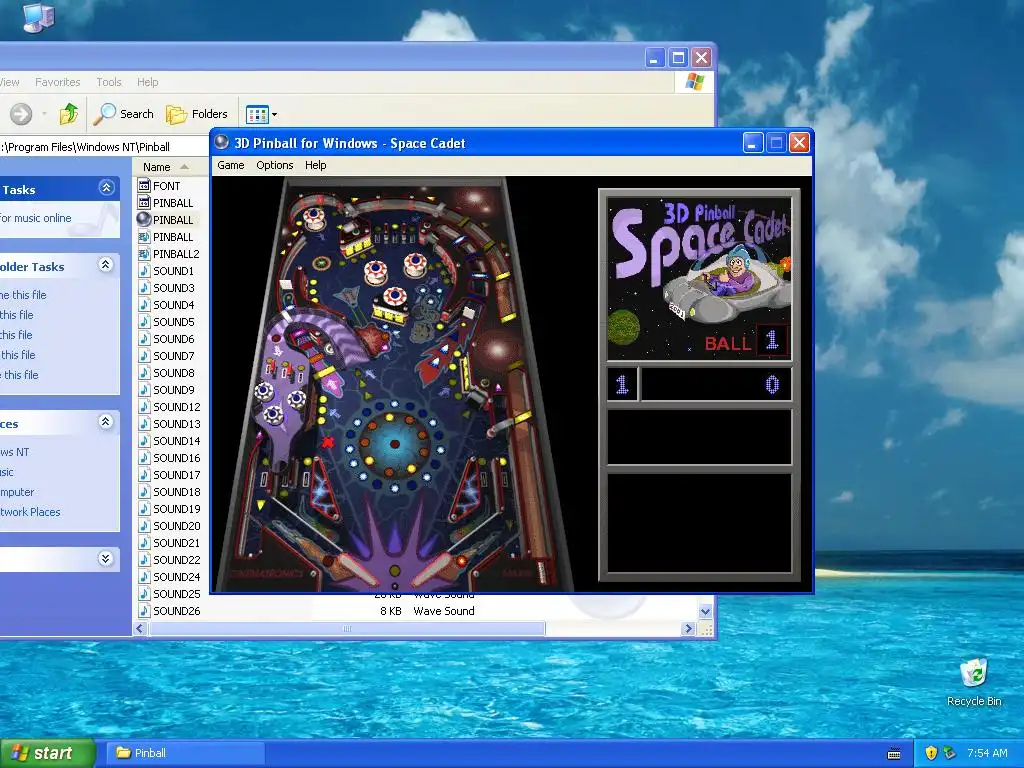Screen dimensions: 1024x768
Task: Select the SOUND14 wave file
Action: [x=169, y=440]
